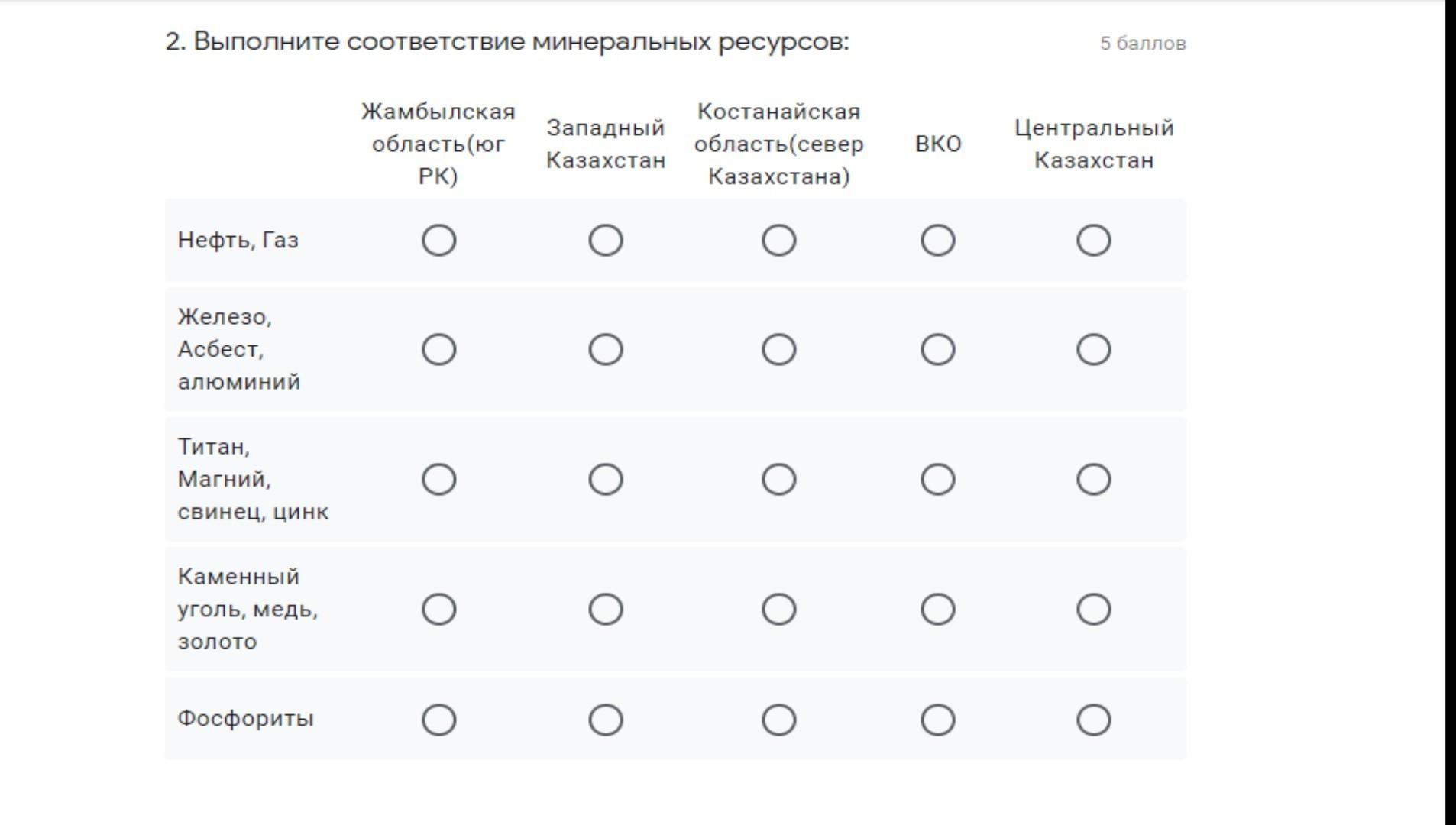Choose Жамбылская область for Железо, Асбест row
This screenshot has width=1456, height=825.
click(x=439, y=350)
